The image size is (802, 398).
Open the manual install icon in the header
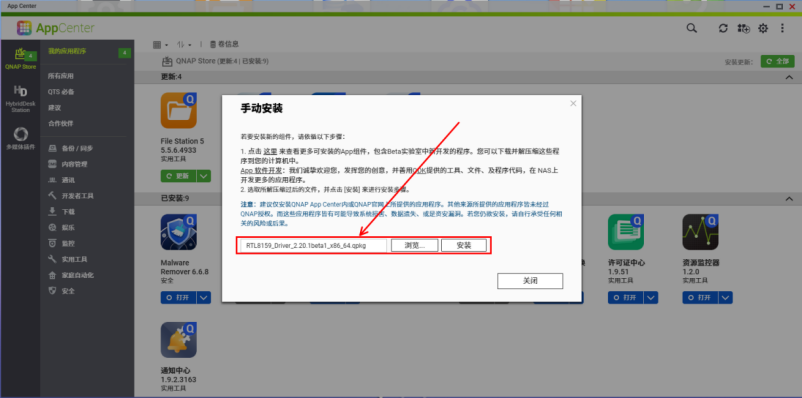click(743, 29)
